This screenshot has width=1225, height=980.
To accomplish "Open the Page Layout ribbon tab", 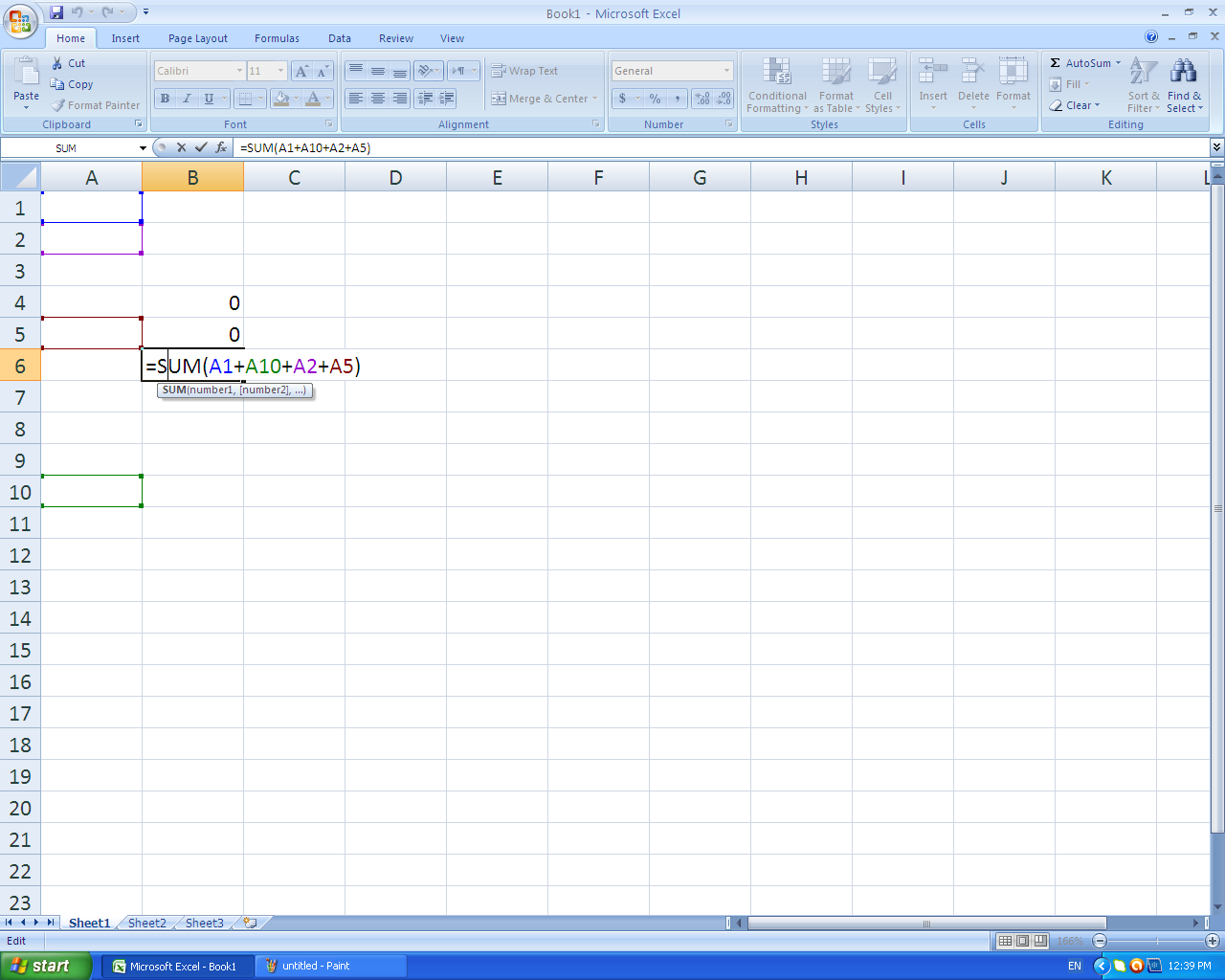I will pos(198,38).
